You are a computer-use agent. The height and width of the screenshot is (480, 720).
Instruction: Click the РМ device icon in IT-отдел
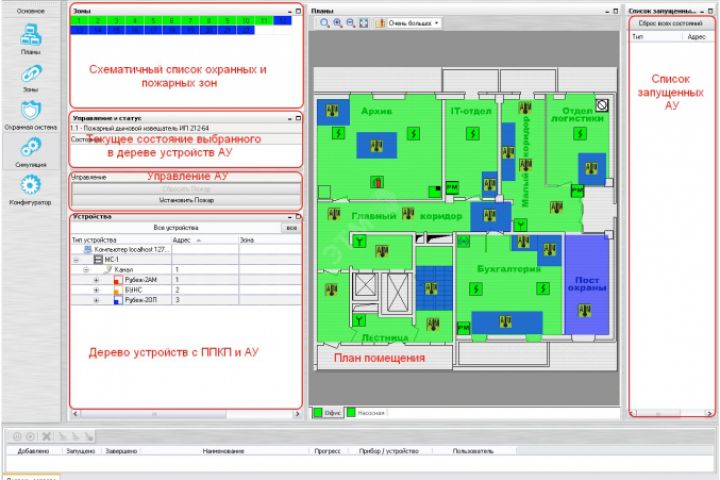pyautogui.click(x=452, y=187)
